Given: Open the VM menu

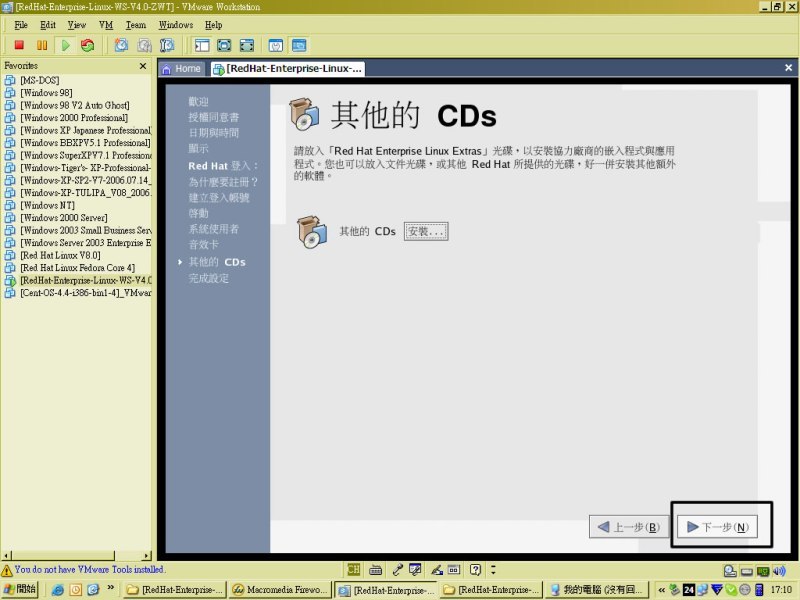Looking at the screenshot, I should 106,24.
